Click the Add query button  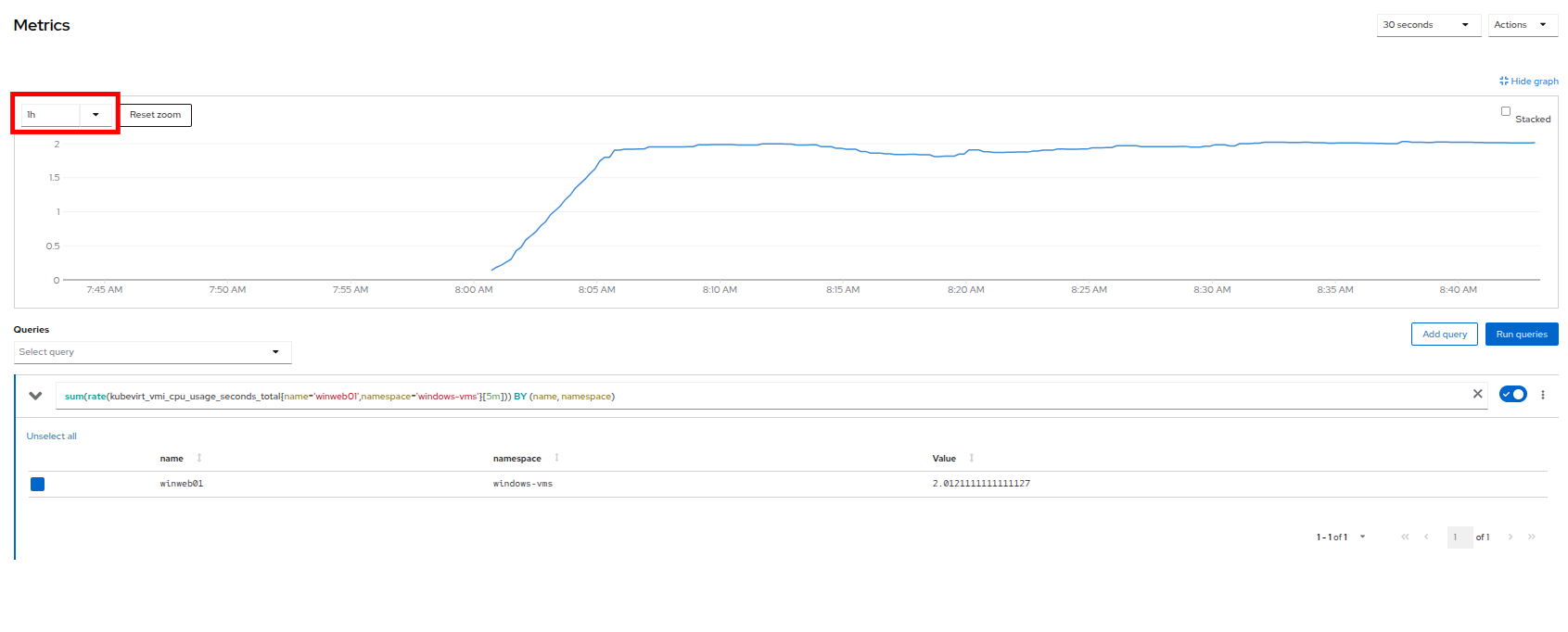[x=1444, y=335]
